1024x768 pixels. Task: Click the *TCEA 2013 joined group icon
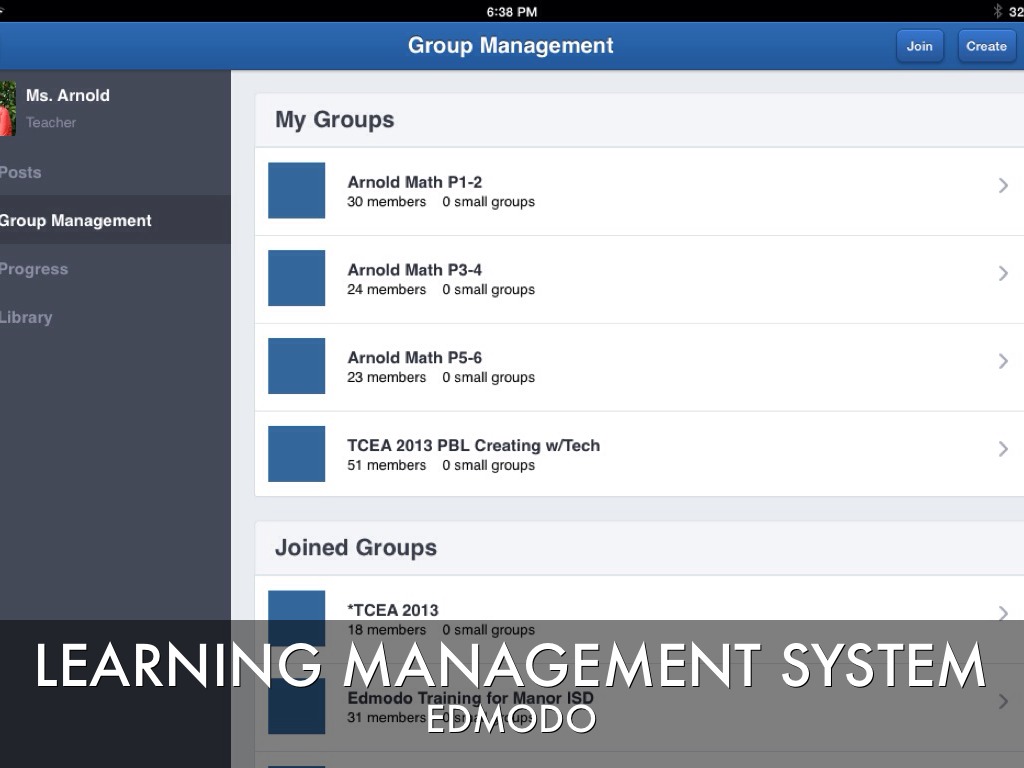click(x=296, y=606)
